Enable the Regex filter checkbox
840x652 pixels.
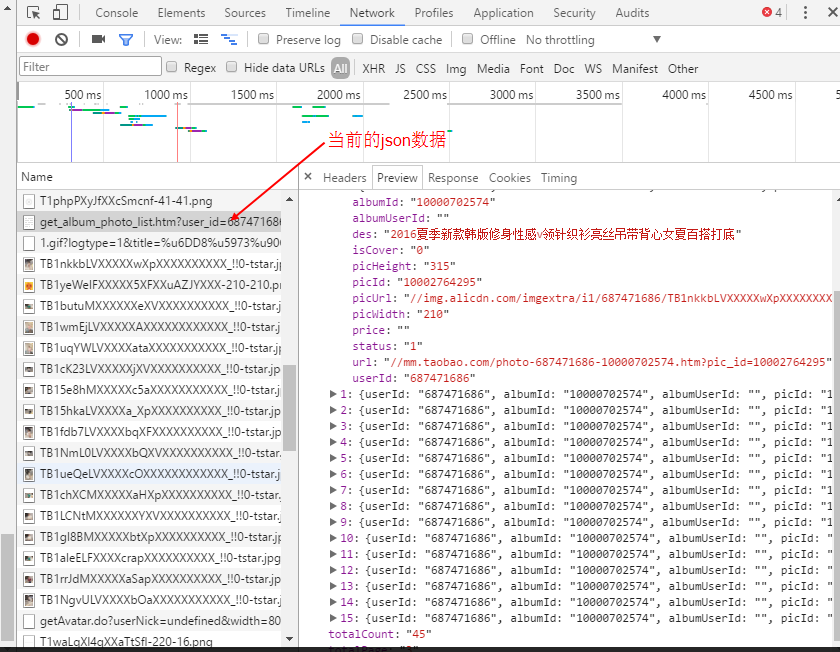(x=171, y=66)
